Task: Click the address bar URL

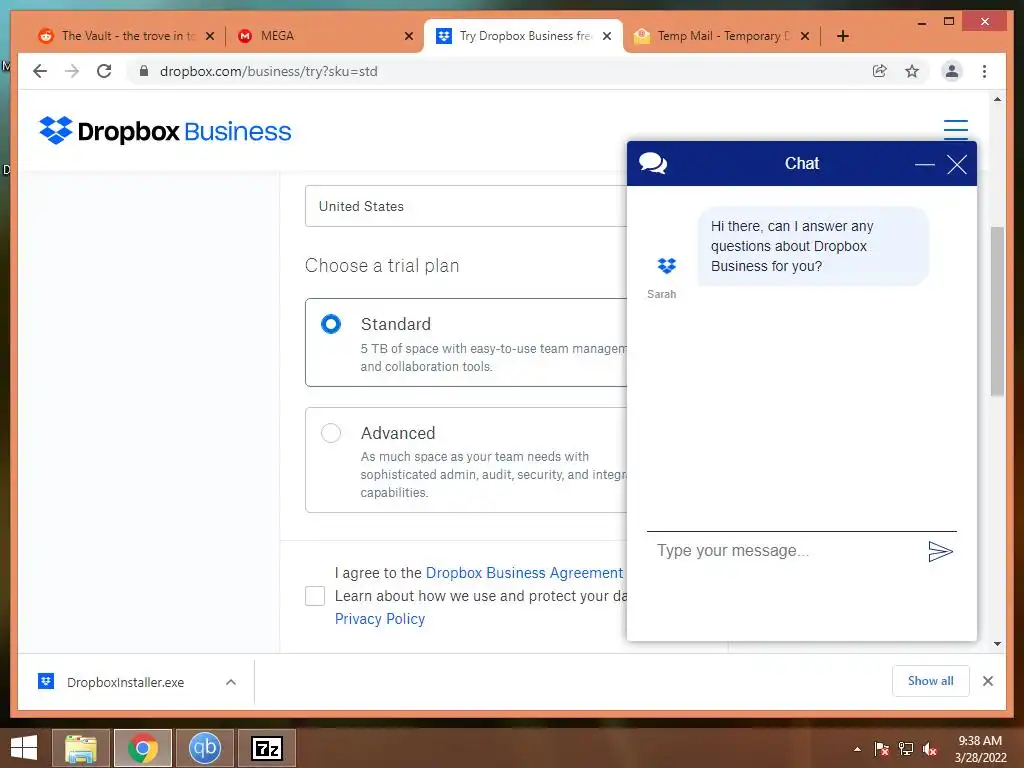Action: (x=268, y=71)
